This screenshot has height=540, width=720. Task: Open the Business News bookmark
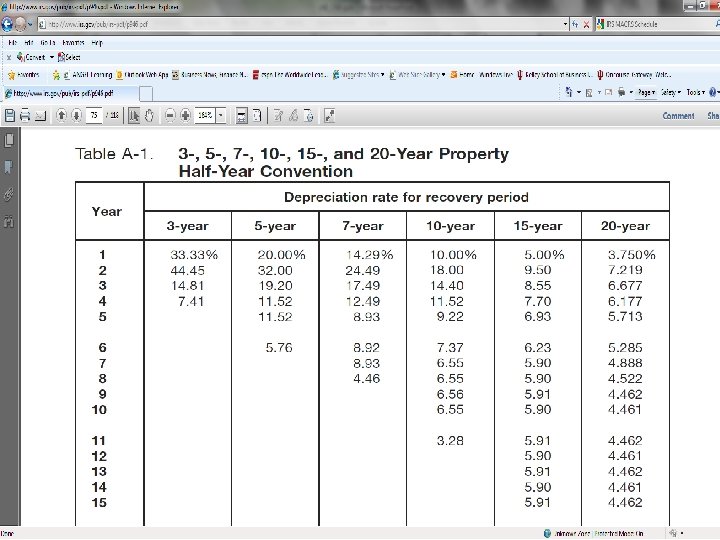(x=209, y=74)
